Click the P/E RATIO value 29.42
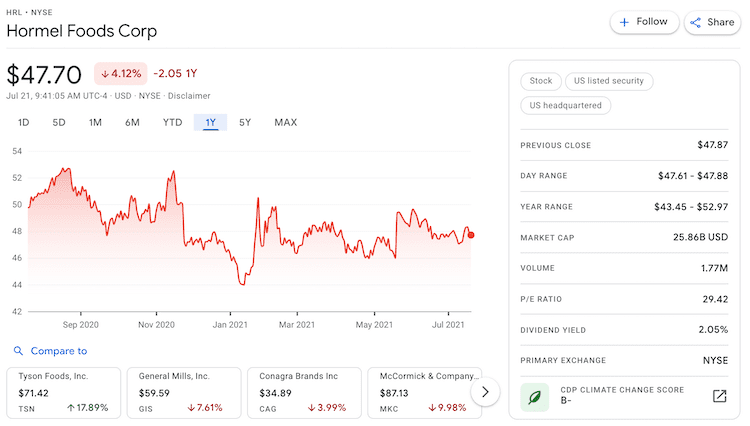The image size is (750, 426). 715,299
